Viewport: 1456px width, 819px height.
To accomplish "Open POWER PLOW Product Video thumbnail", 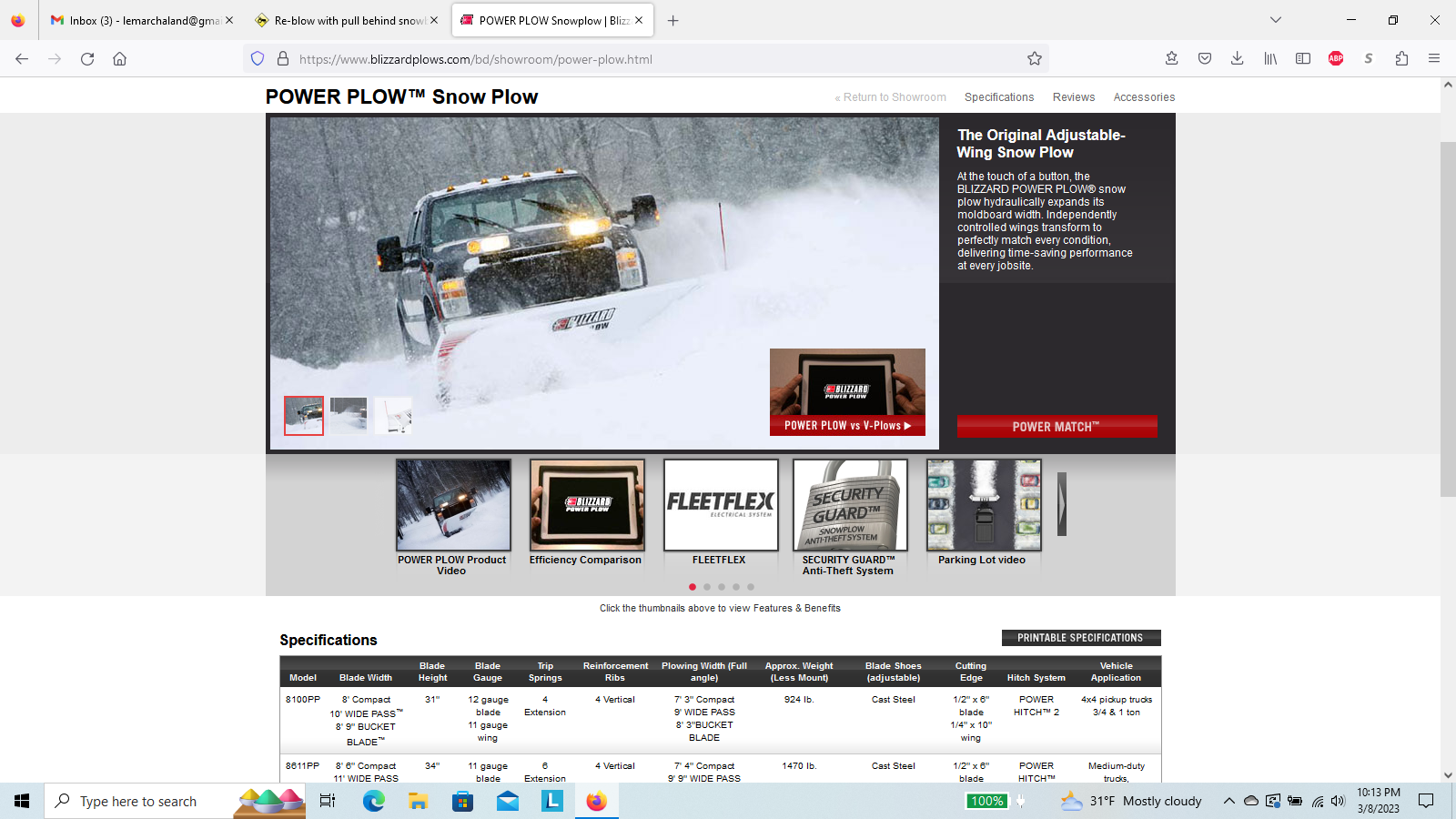I will [x=453, y=505].
